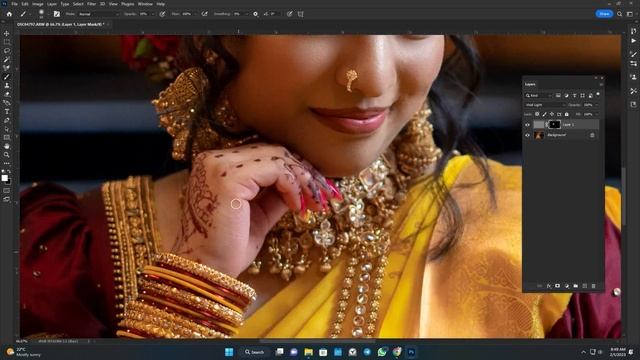Open tool preset picker arrow next to brush
640x360 pixels.
[29, 14]
